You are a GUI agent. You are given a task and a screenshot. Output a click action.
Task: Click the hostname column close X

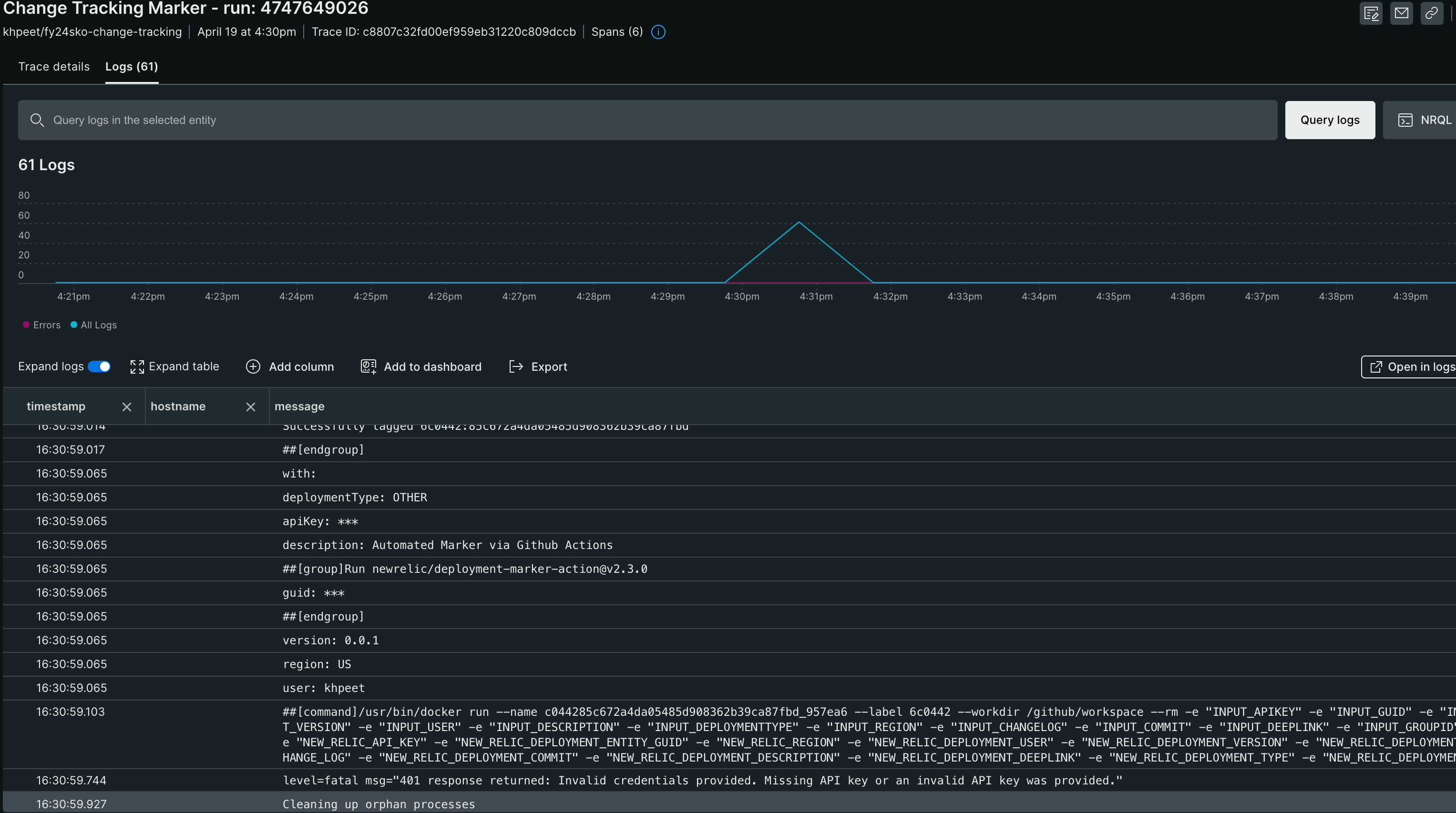tap(251, 406)
